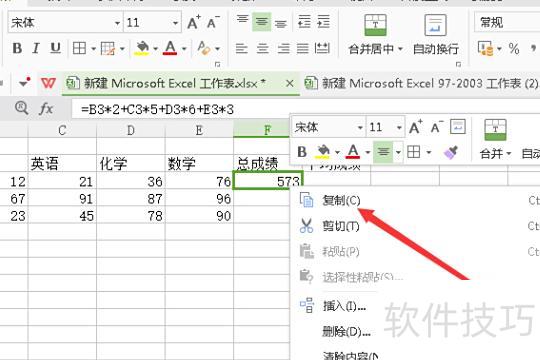
Task: Apply the ribbon yellow fill color bucket
Action: point(143,48)
